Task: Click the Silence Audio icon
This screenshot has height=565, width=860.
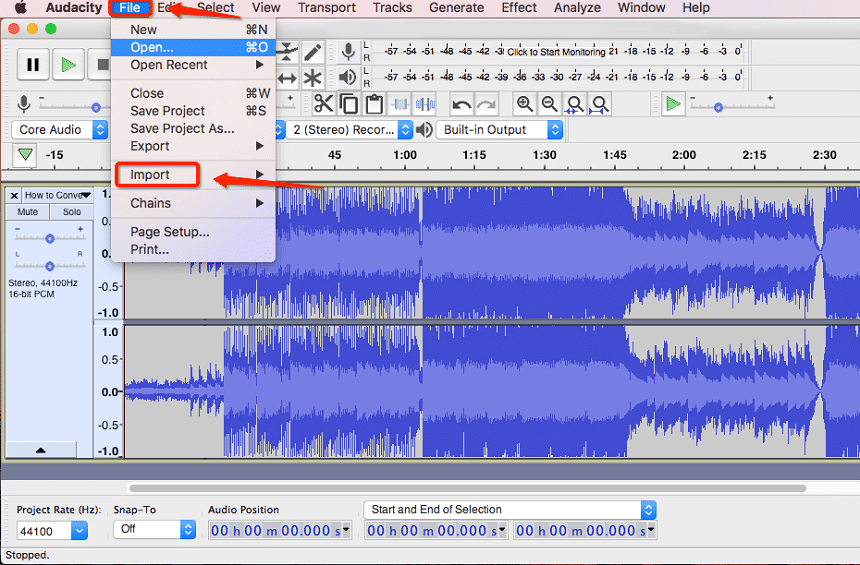Action: [x=425, y=104]
